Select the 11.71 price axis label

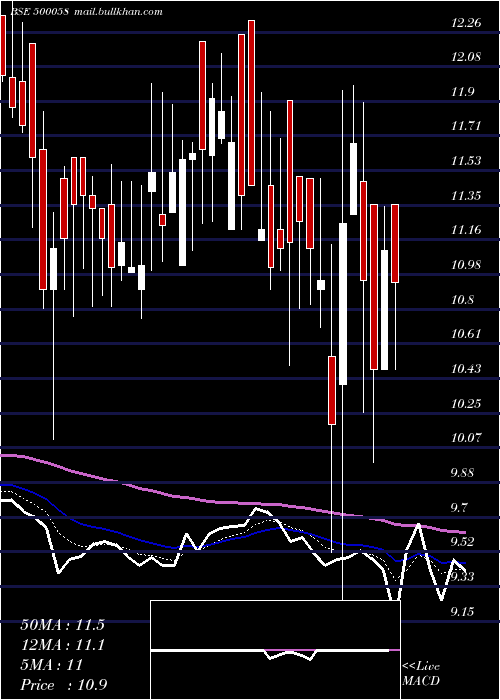pyautogui.click(x=466, y=126)
